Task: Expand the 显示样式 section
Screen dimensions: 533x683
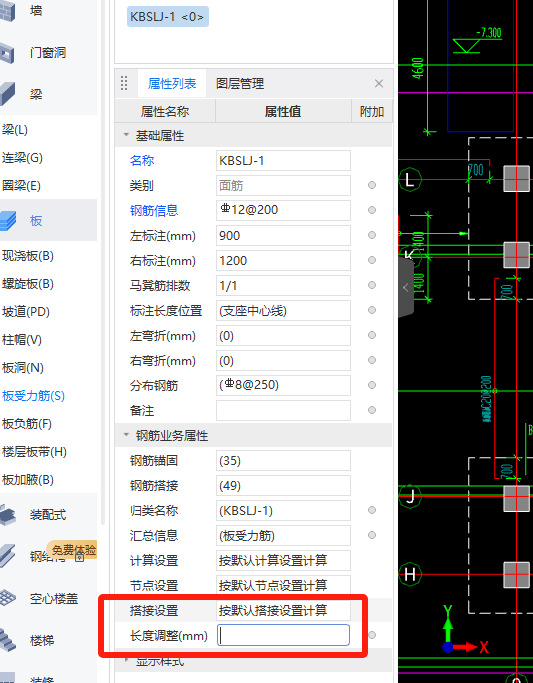Action: tap(126, 659)
